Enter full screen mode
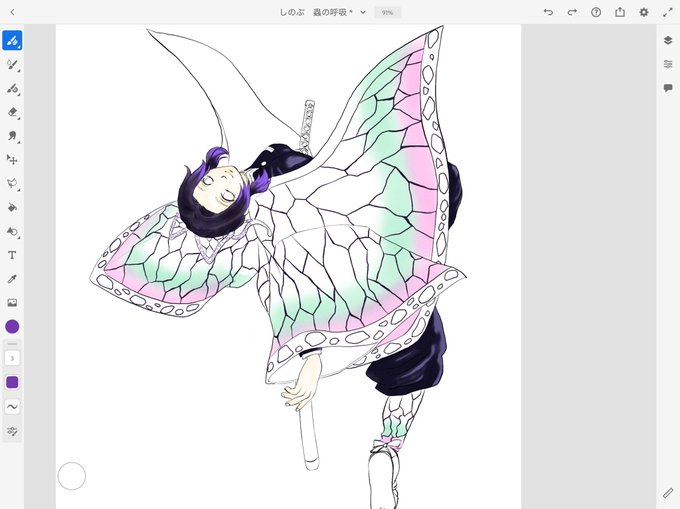 tap(668, 12)
